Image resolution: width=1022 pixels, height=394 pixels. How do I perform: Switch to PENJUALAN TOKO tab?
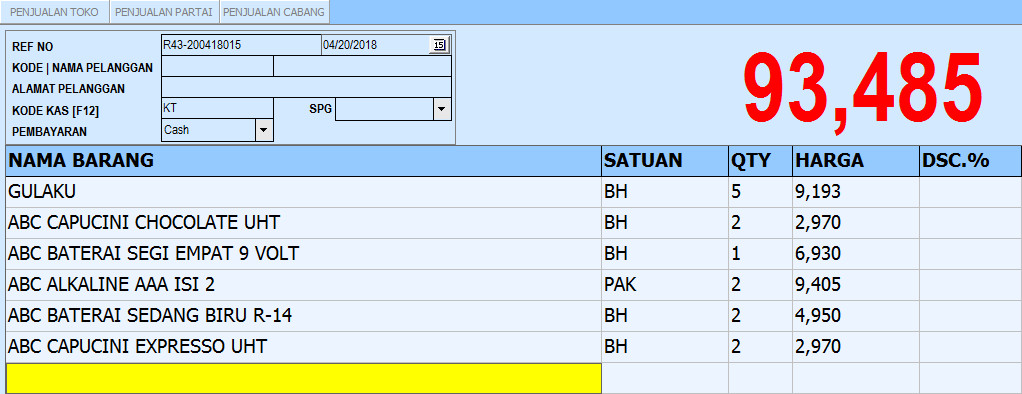tap(54, 12)
